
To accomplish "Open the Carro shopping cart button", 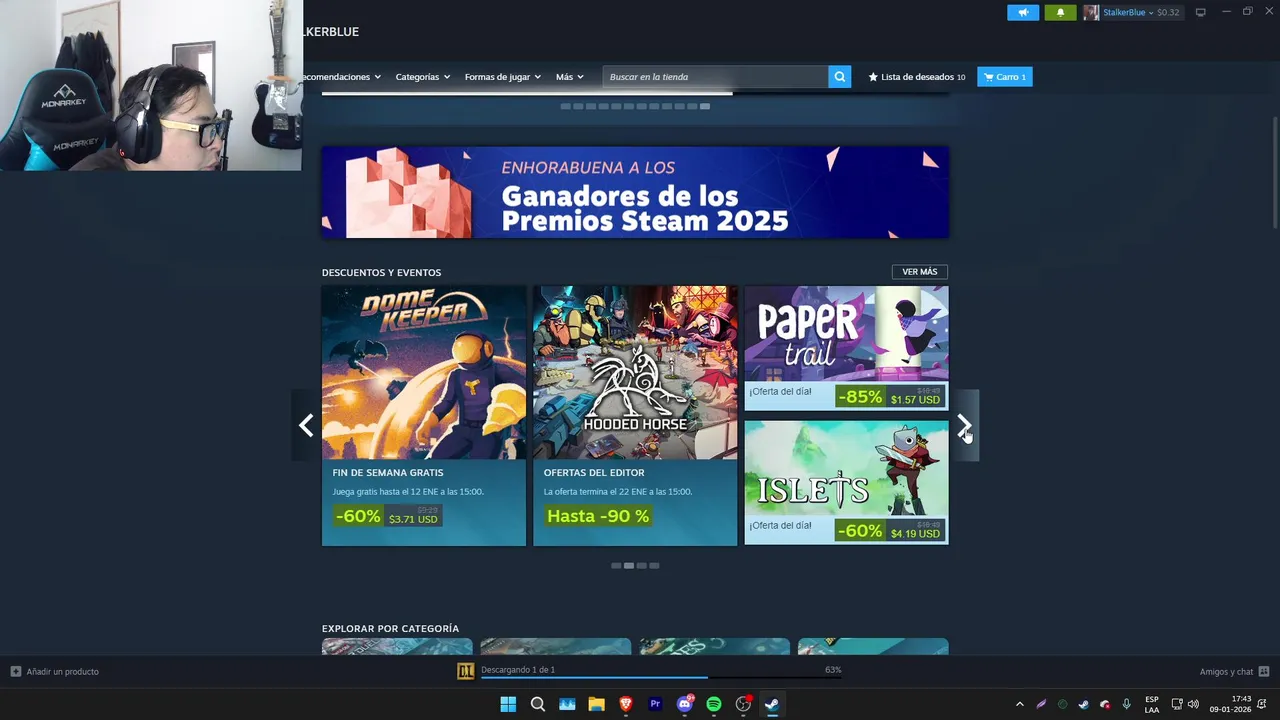I will pyautogui.click(x=1005, y=77).
